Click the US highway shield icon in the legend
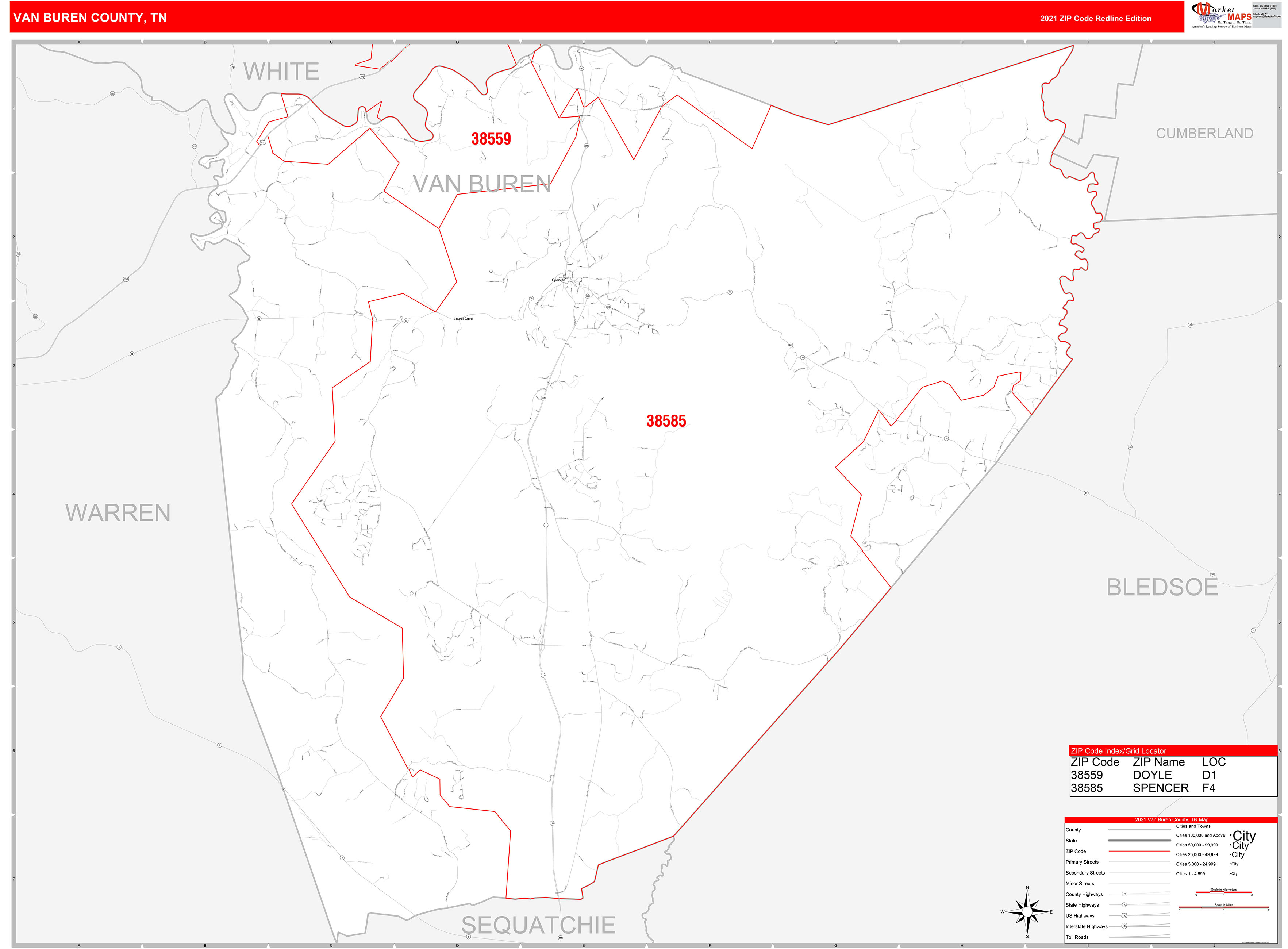Screen dimensions: 1288x949 [x=1124, y=915]
